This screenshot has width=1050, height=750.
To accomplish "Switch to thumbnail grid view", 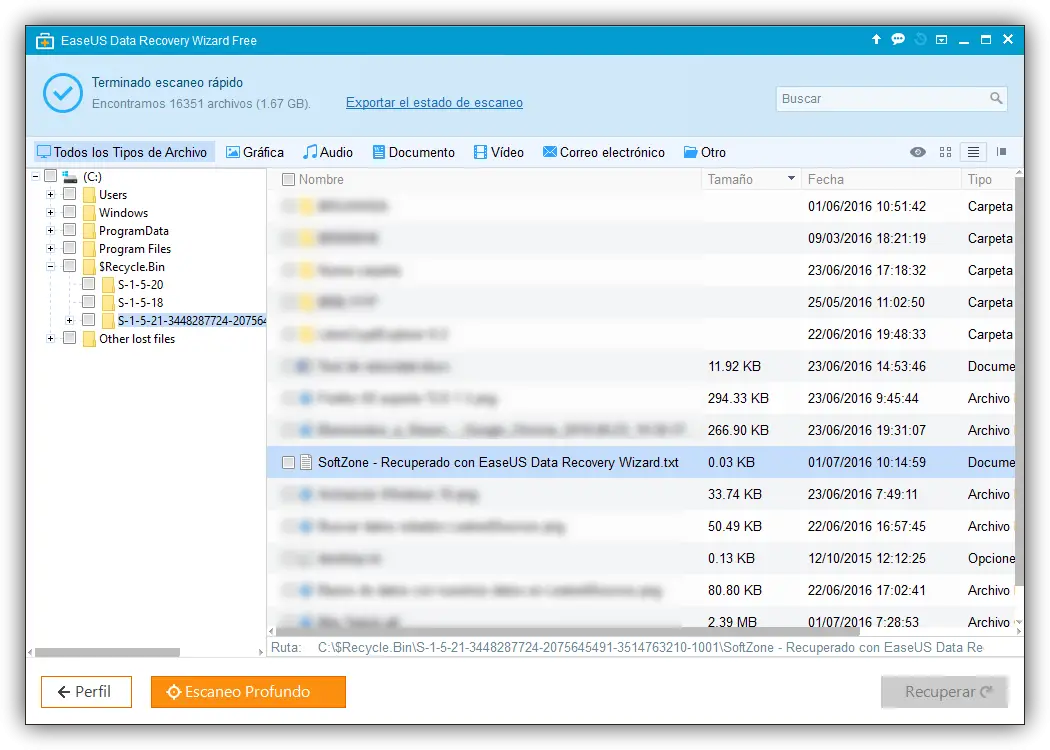I will [x=946, y=152].
